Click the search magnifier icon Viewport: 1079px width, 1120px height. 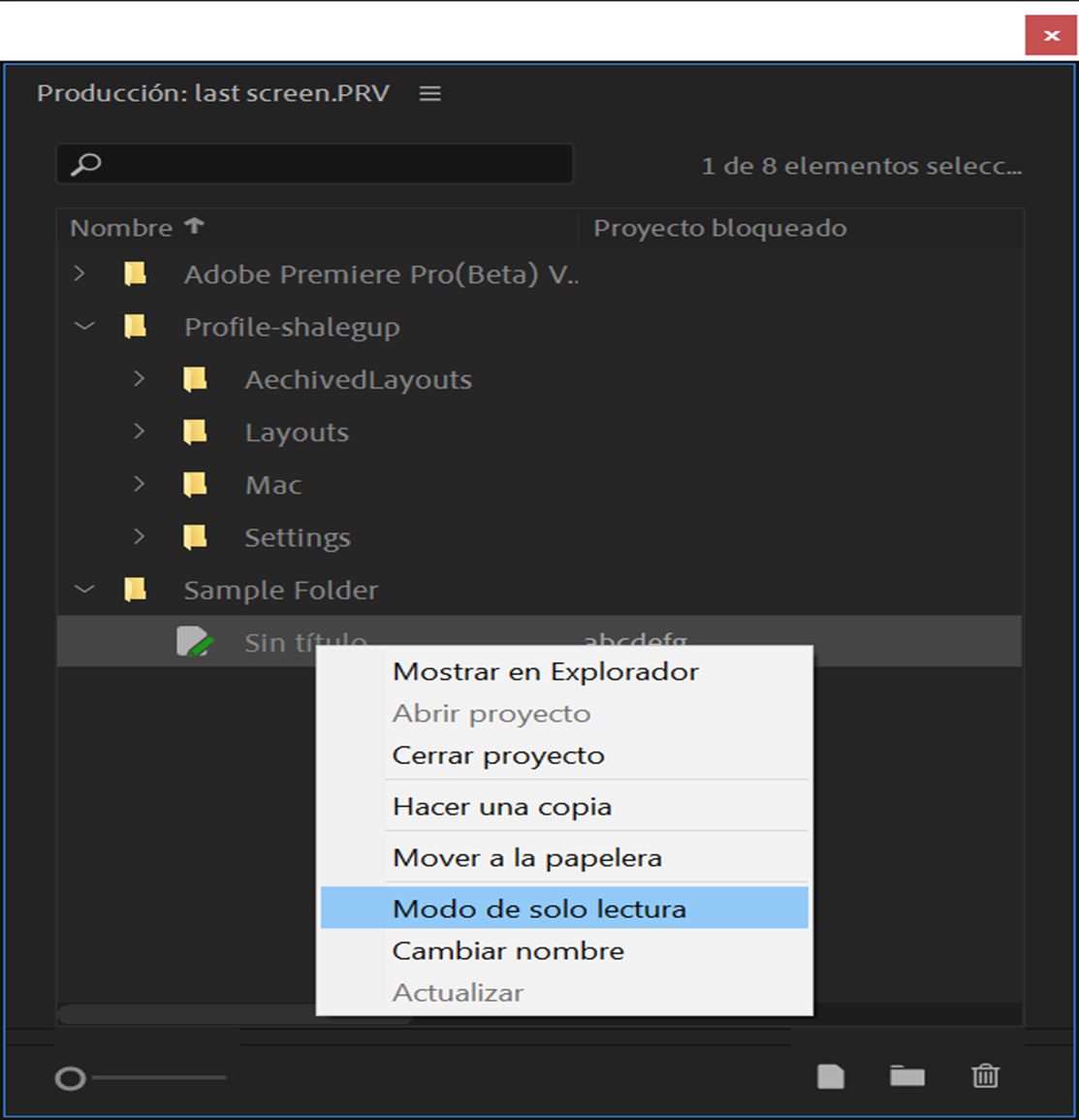88,163
